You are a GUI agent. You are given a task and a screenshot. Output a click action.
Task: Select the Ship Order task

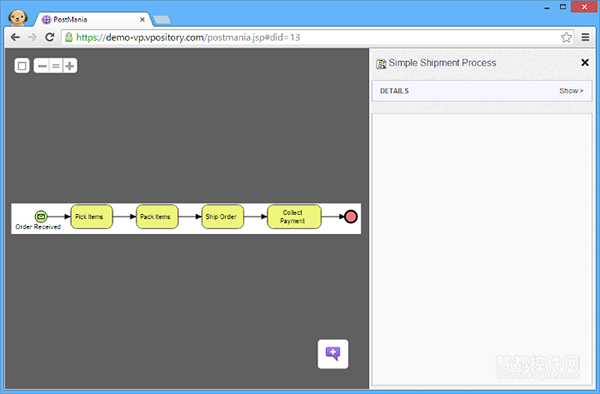point(223,217)
